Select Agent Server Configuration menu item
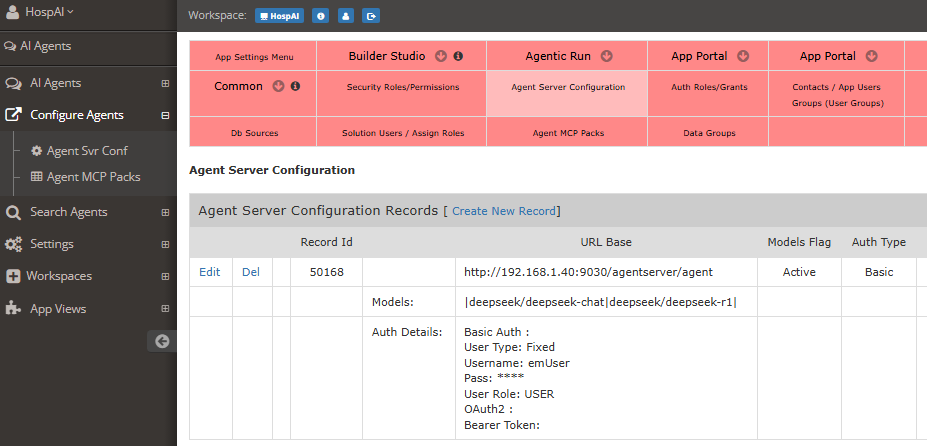The image size is (927, 446). coord(568,87)
